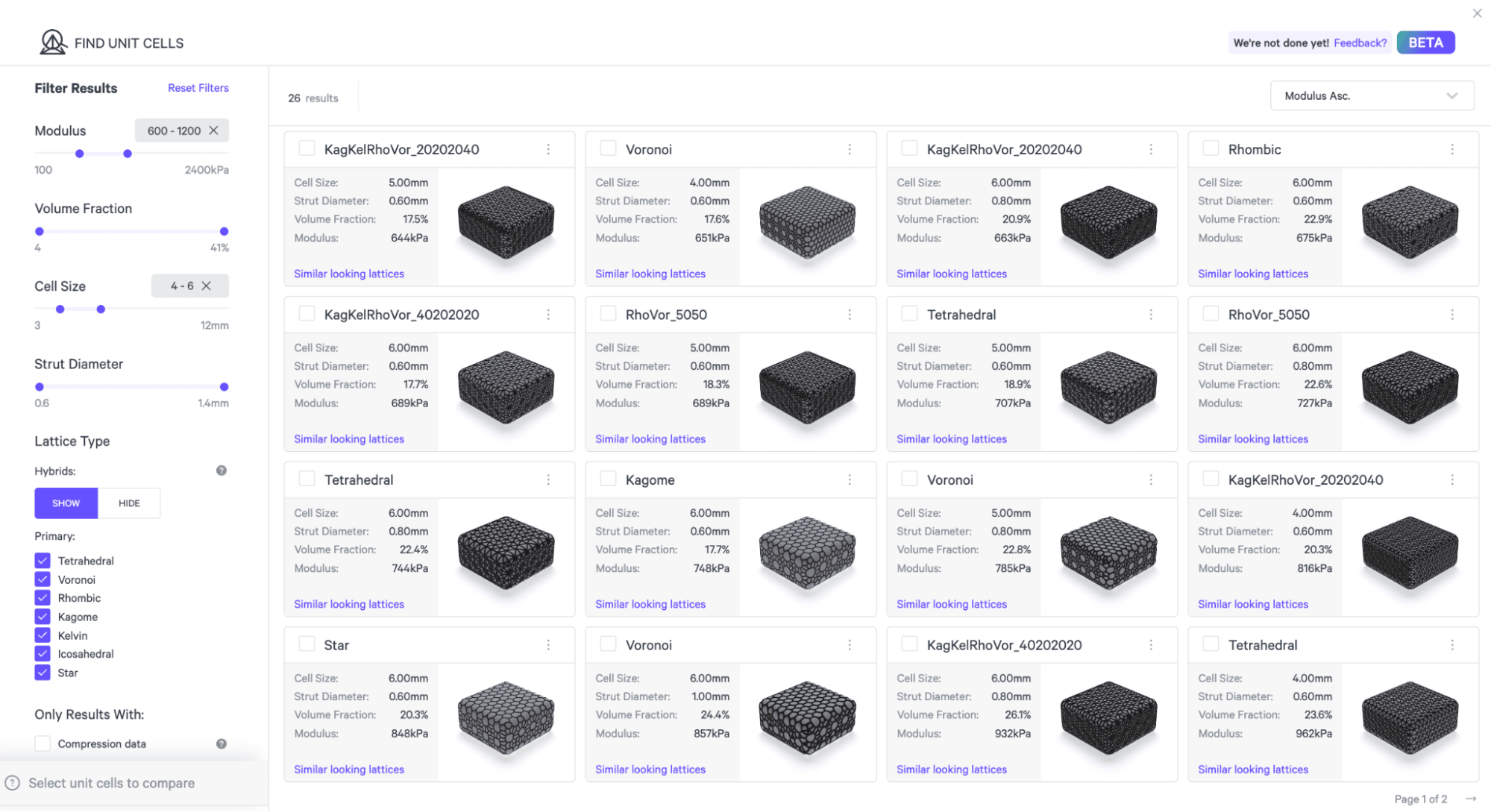1491x812 pixels.
Task: Click the Compression data help icon
Action: point(222,743)
